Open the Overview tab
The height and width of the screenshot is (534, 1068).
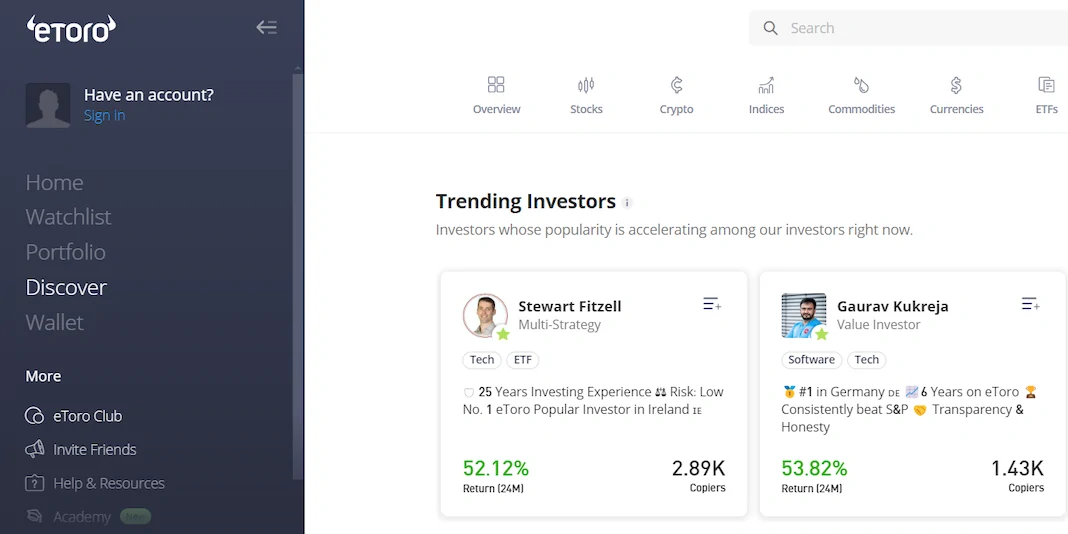tap(496, 96)
